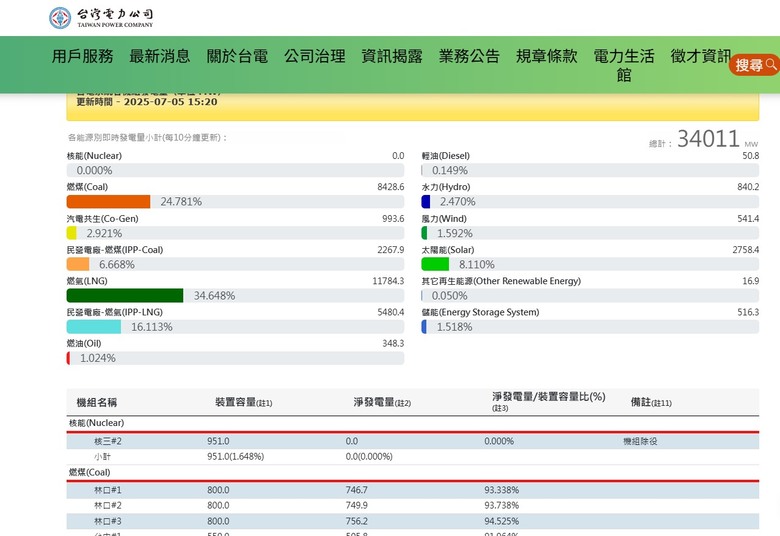Click the Coal value 8428.6
The width and height of the screenshot is (780, 536).
click(x=390, y=187)
